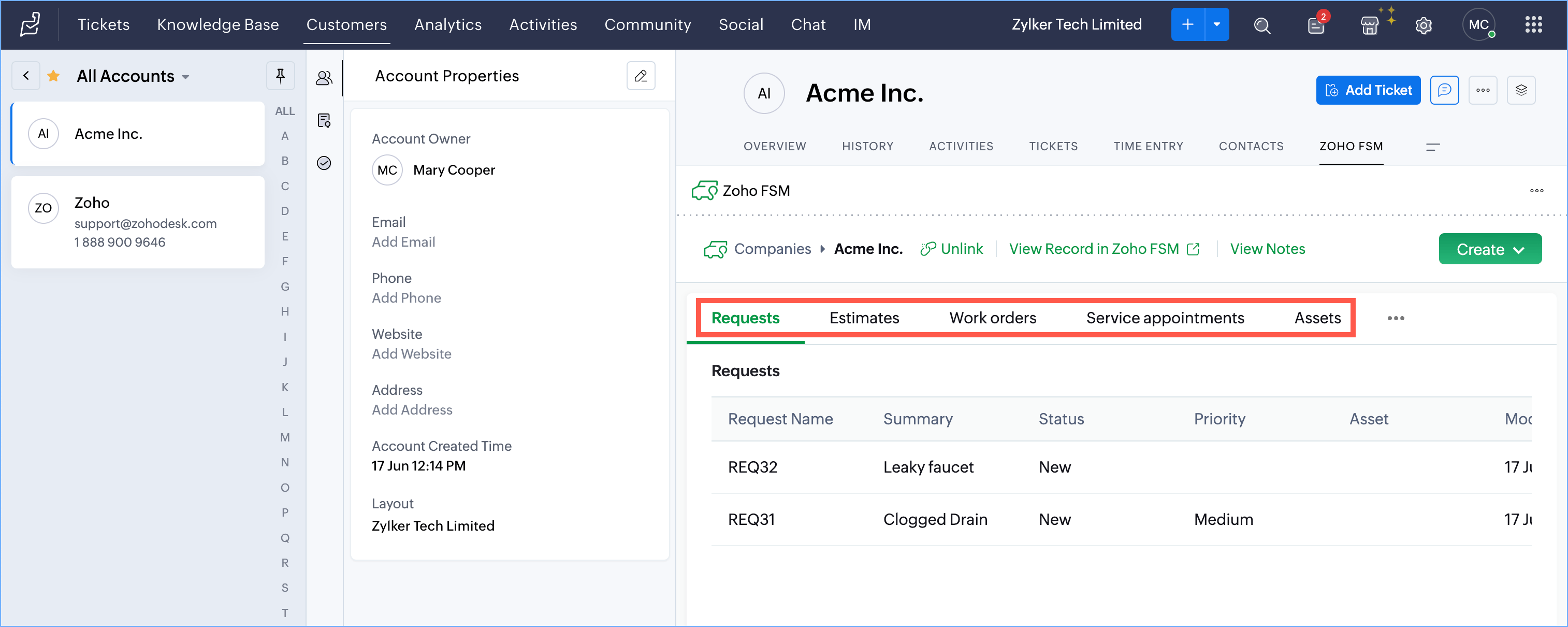Open the TICKETS tab for Acme Inc.
Viewport: 1568px width, 627px height.
(x=1053, y=146)
